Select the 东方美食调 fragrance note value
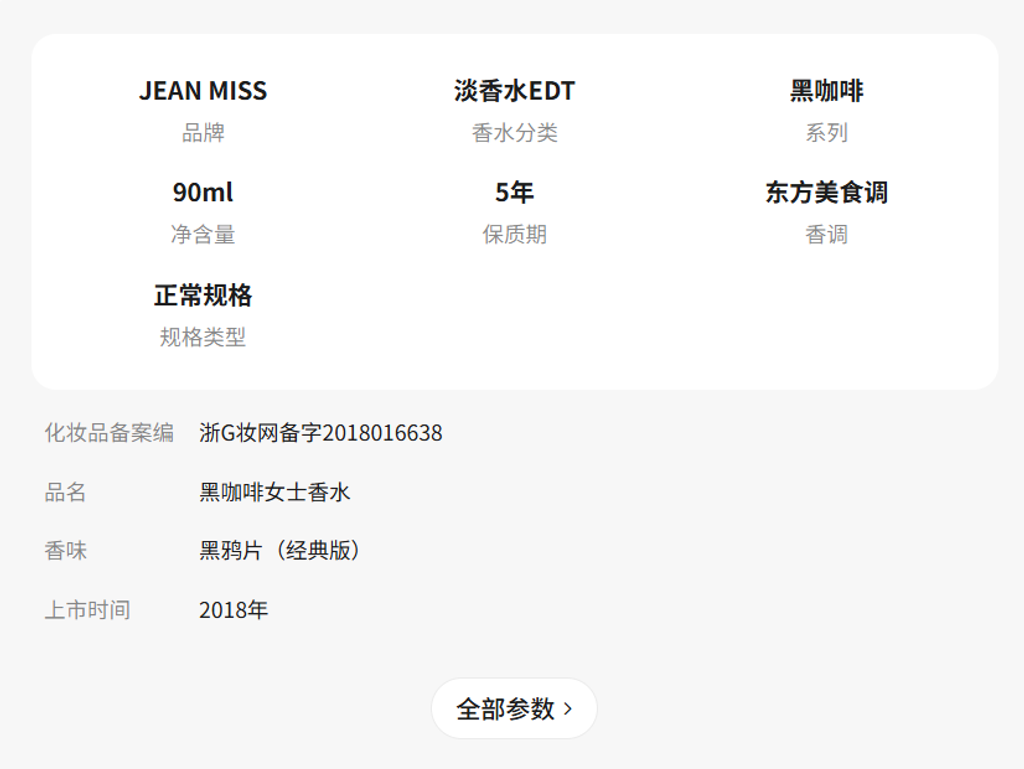This screenshot has width=1024, height=769. tap(826, 192)
